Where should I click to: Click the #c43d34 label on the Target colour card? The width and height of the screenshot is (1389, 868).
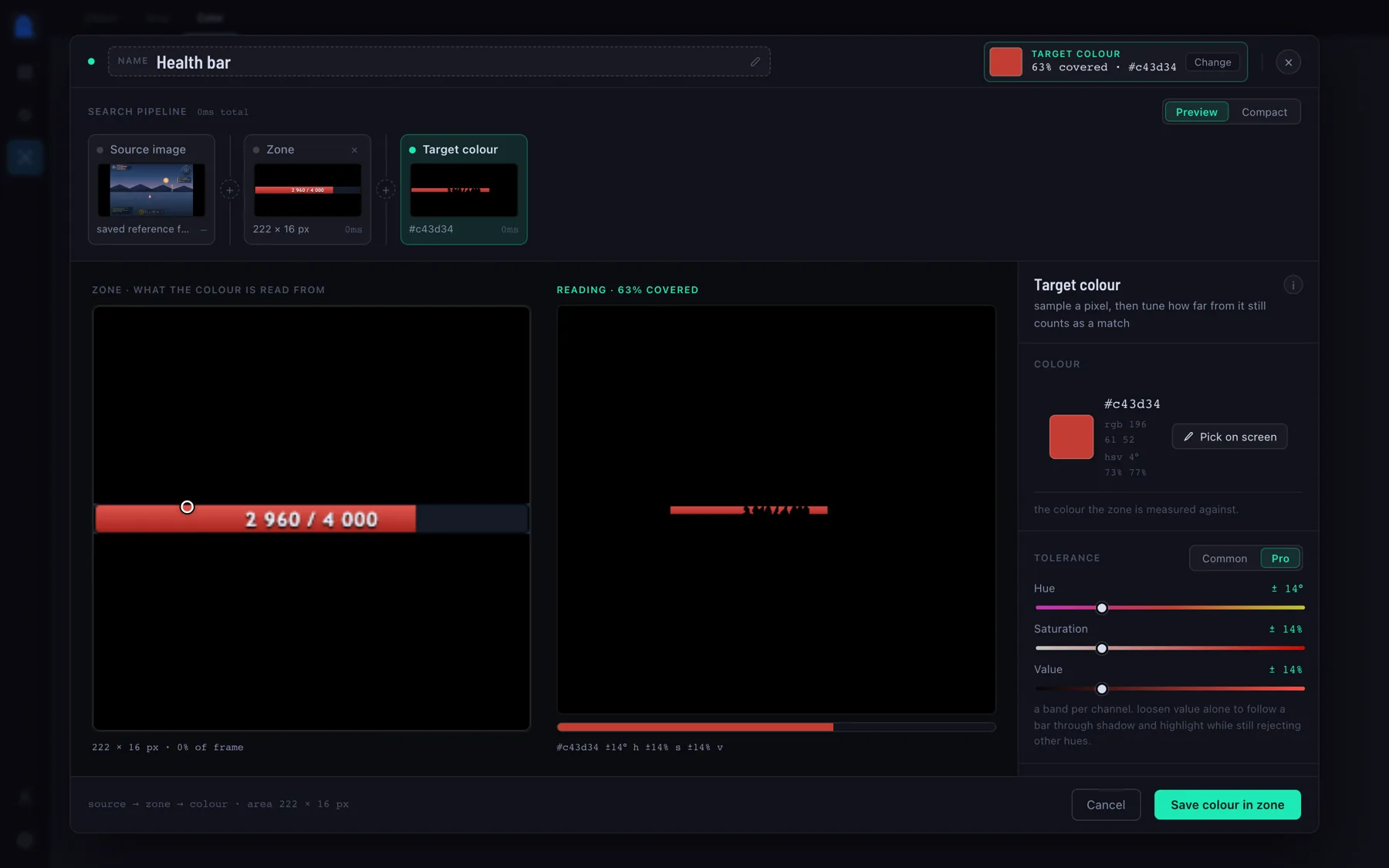coord(431,230)
